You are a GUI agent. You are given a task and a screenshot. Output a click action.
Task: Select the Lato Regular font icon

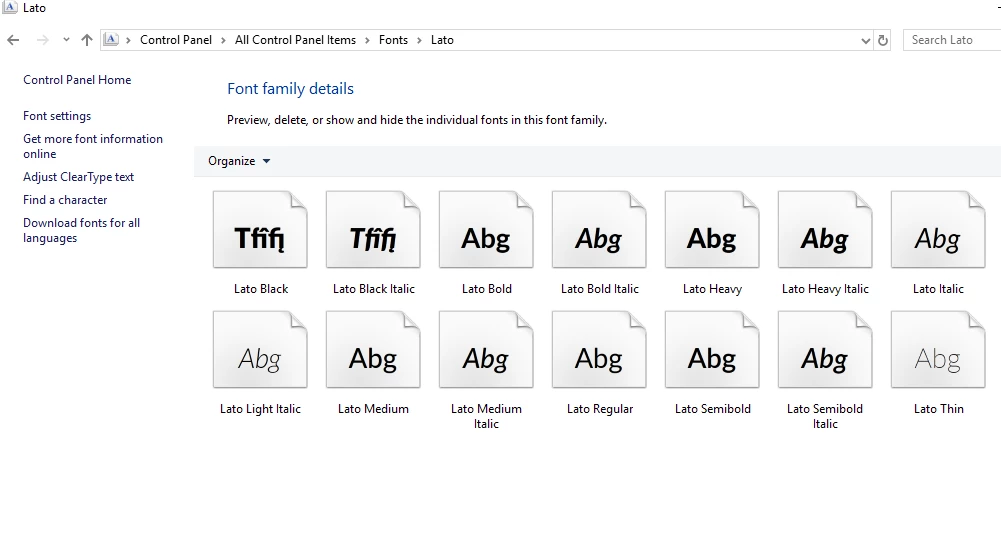tap(599, 350)
